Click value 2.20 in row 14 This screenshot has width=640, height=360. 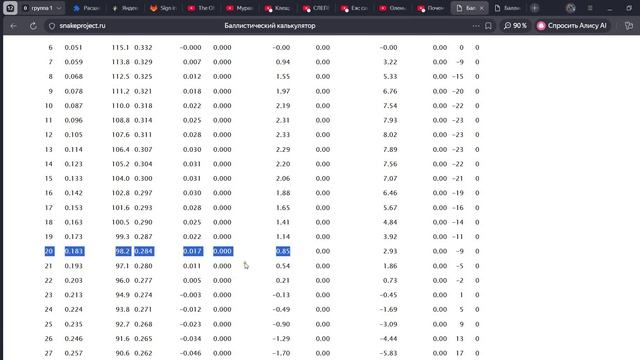pyautogui.click(x=283, y=164)
